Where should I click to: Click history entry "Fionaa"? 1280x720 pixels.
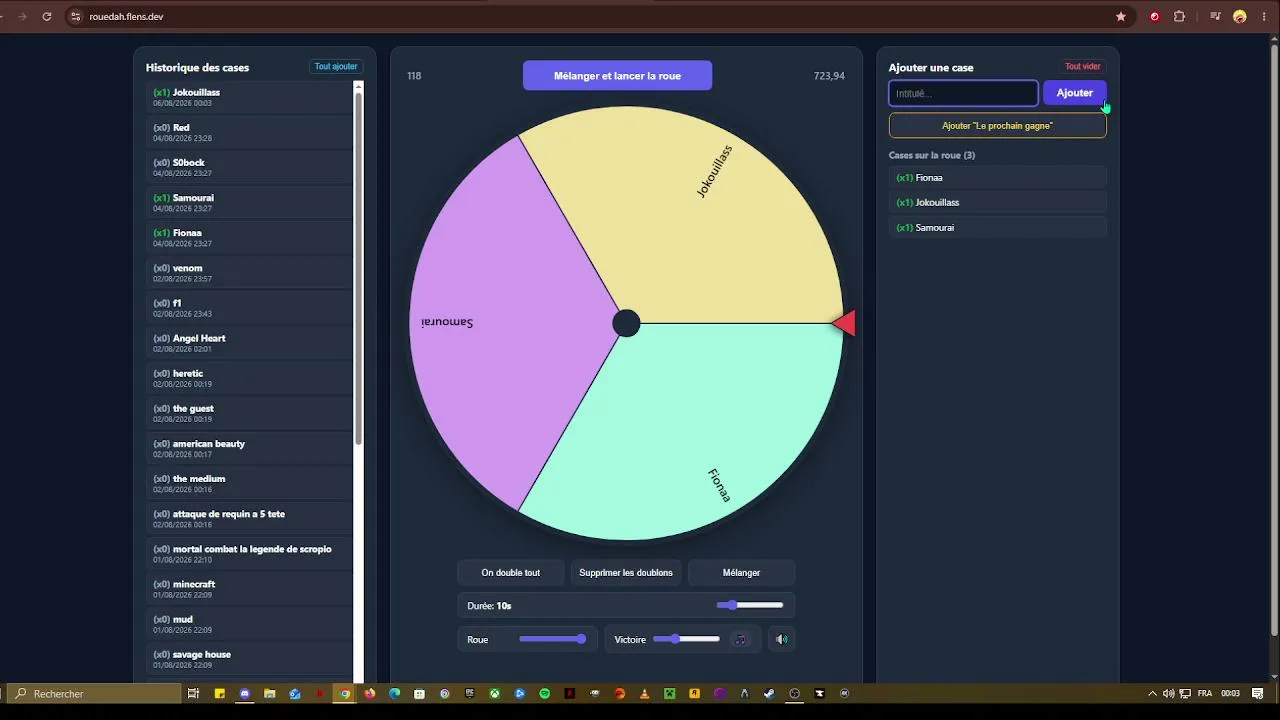[x=249, y=237]
